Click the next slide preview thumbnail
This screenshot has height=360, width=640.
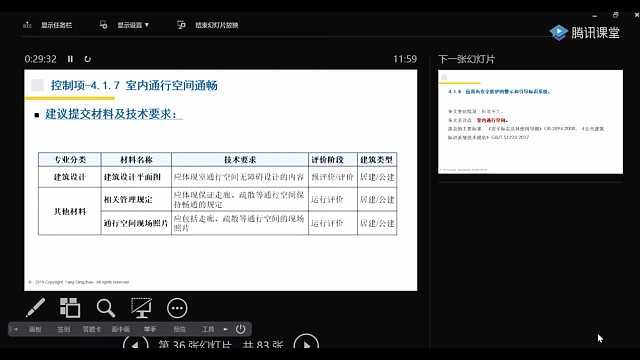click(x=530, y=122)
